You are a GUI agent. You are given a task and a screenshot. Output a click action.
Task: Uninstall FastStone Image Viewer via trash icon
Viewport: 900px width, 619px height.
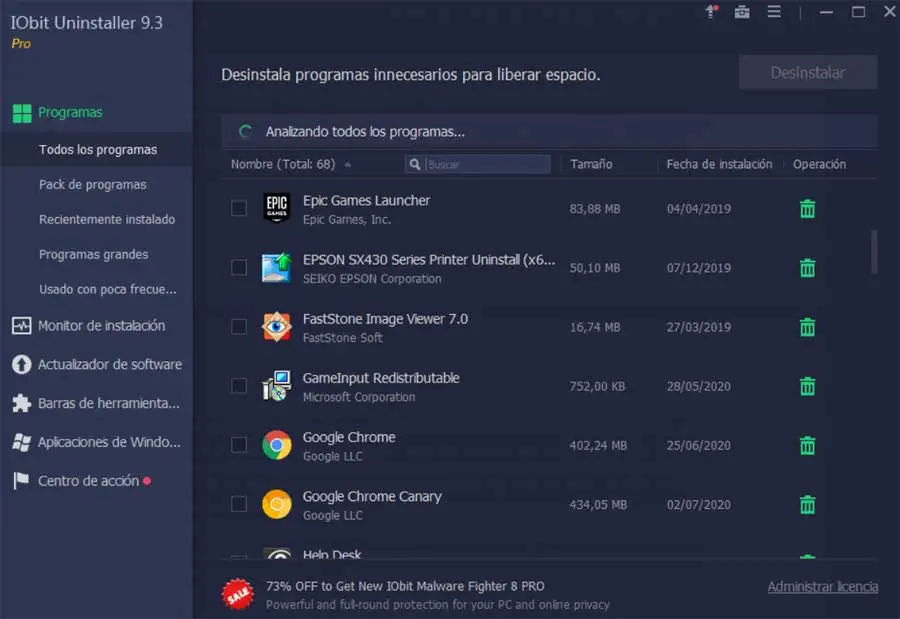tap(808, 327)
